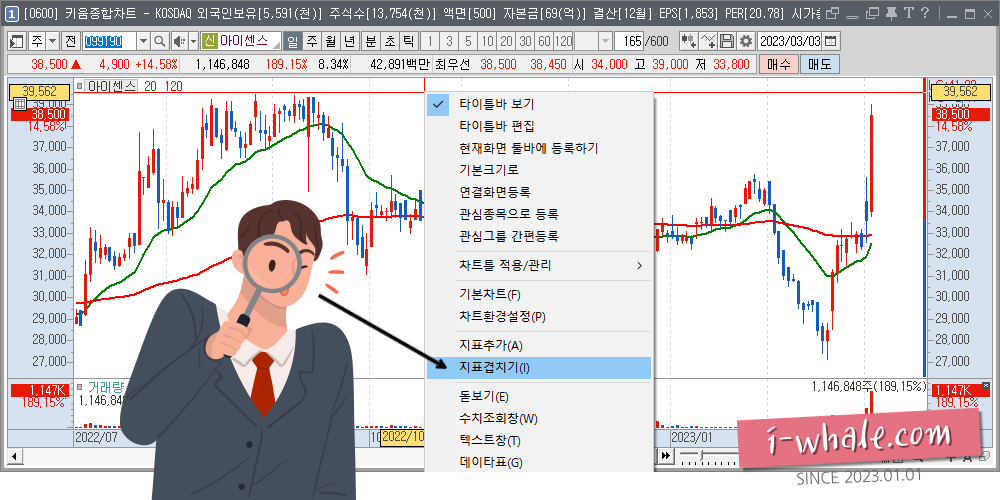Click the 전 toggle button
1000x500 pixels.
70,42
